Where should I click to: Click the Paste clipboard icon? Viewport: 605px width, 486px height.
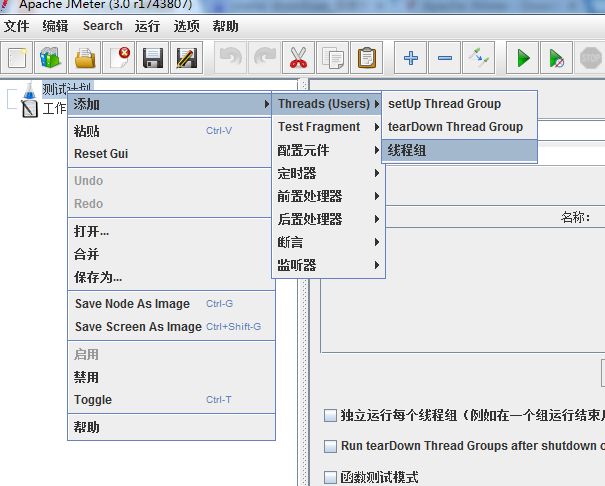point(366,58)
